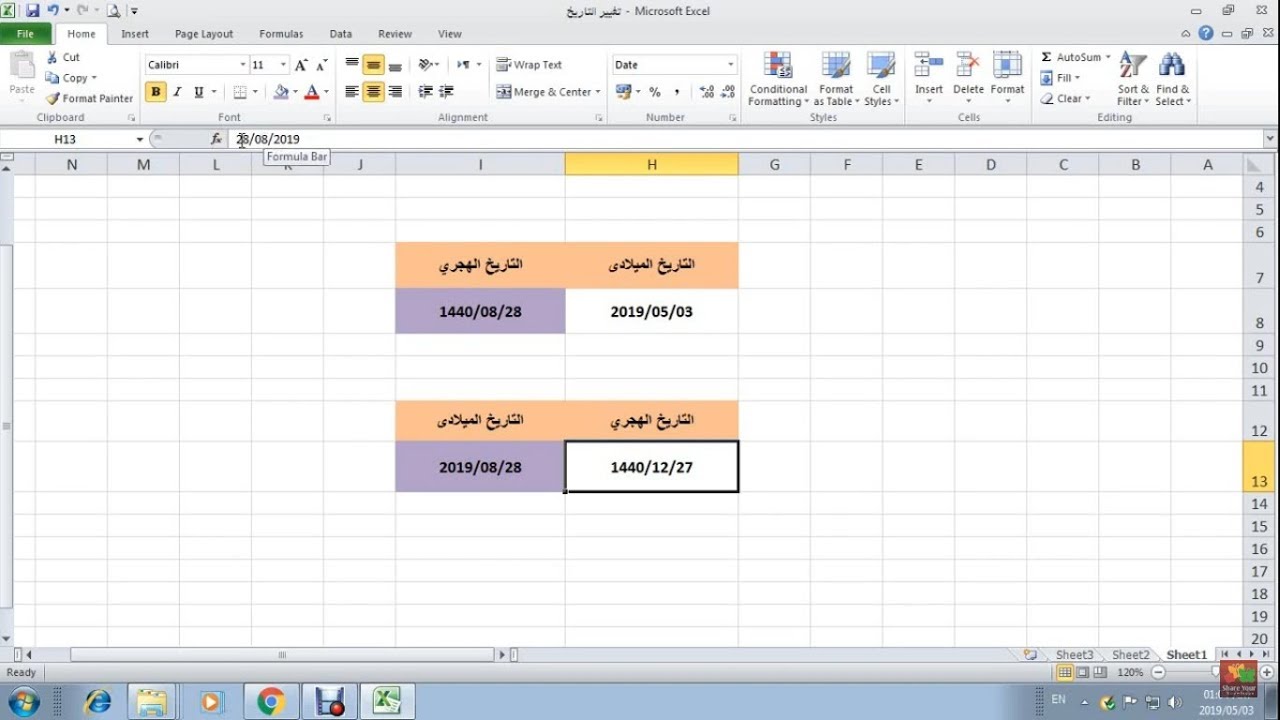Apply the red Font Color

pyautogui.click(x=312, y=92)
